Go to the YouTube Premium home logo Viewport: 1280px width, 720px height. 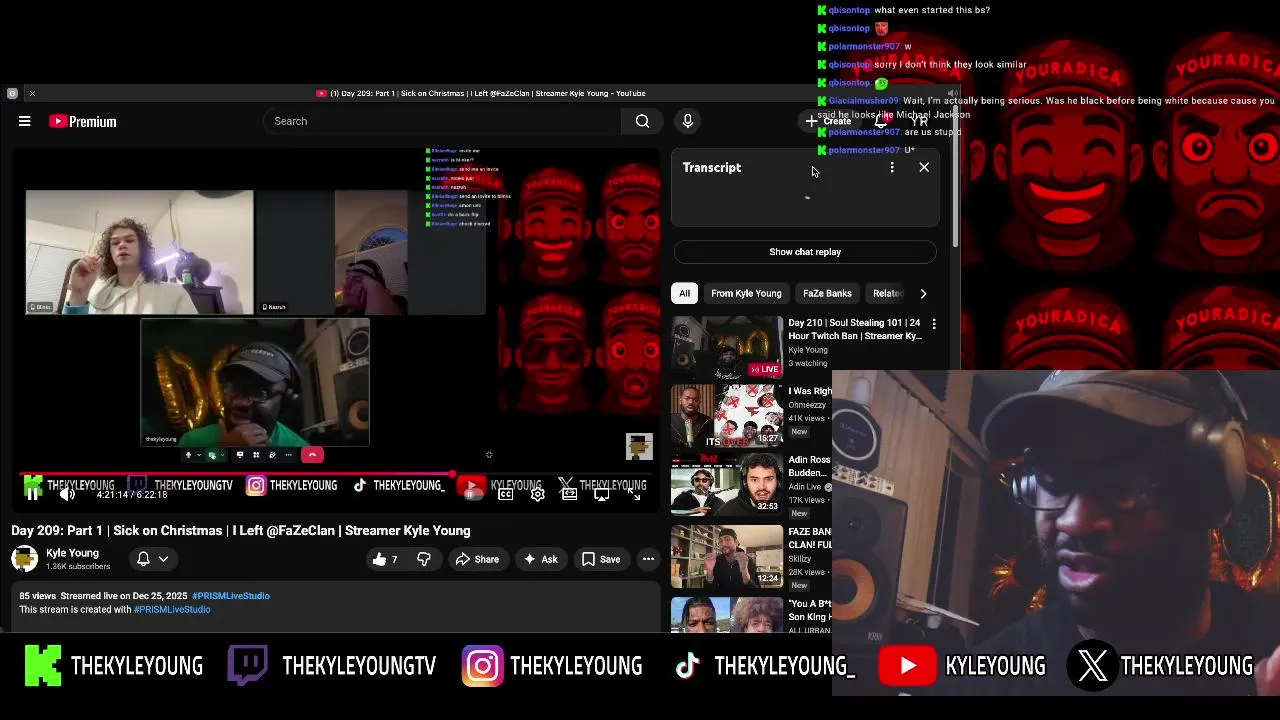[x=83, y=121]
